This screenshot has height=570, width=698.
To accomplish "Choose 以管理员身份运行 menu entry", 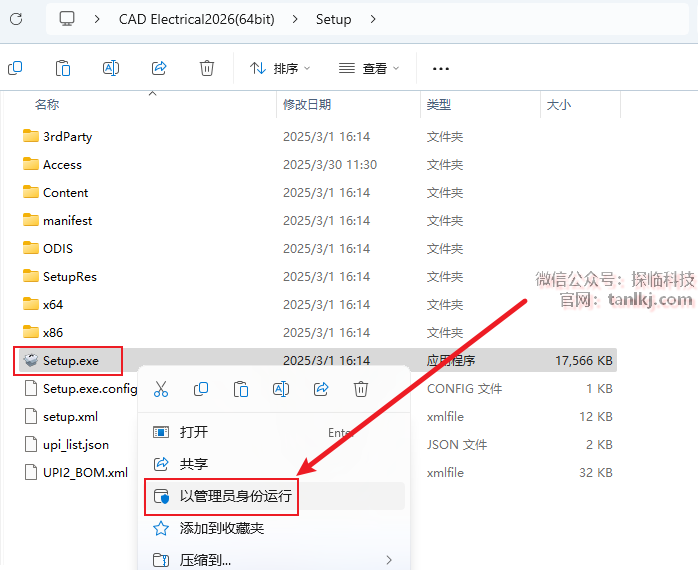I will click(x=275, y=496).
